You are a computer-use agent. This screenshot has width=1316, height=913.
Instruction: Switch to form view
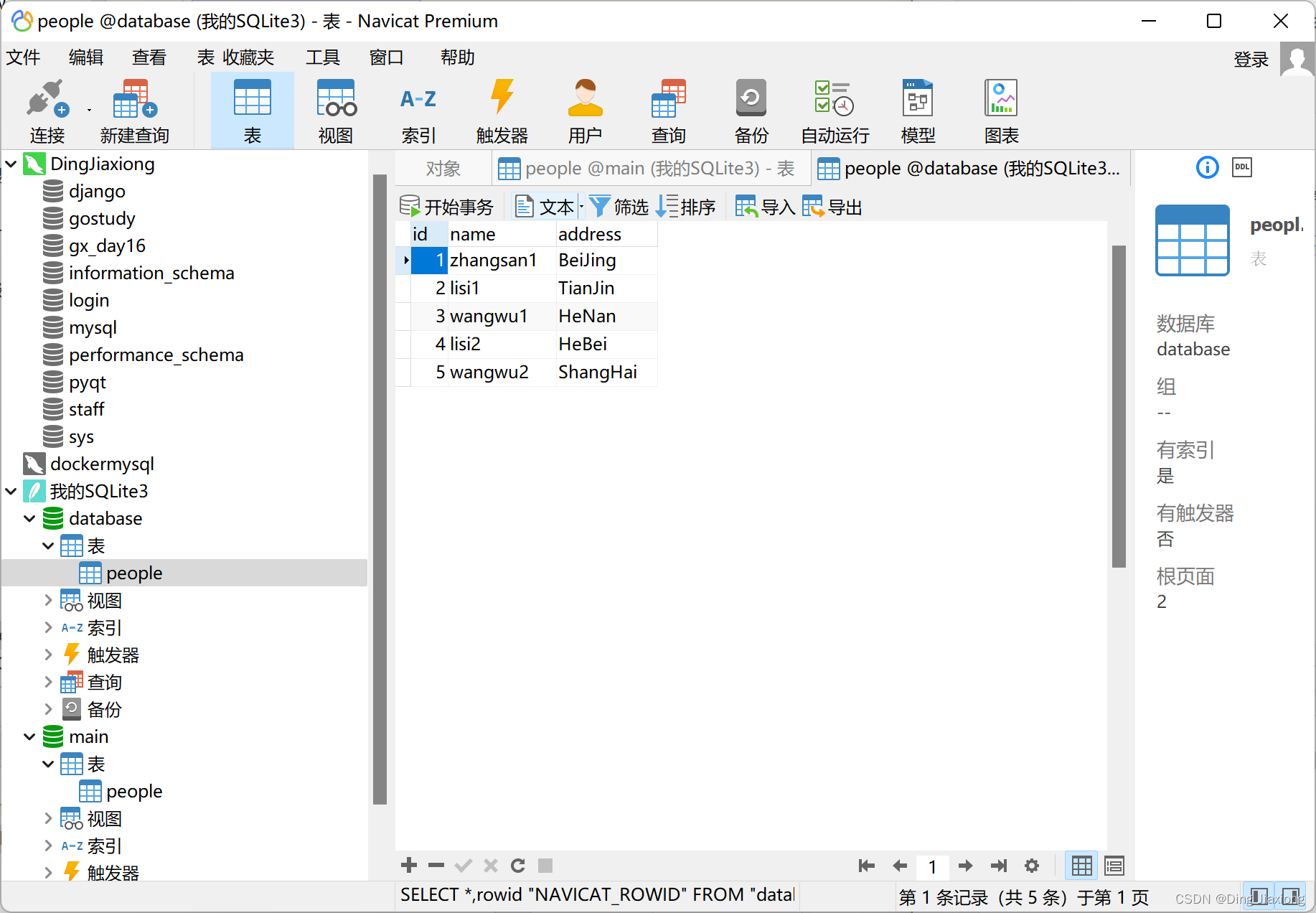(1114, 866)
